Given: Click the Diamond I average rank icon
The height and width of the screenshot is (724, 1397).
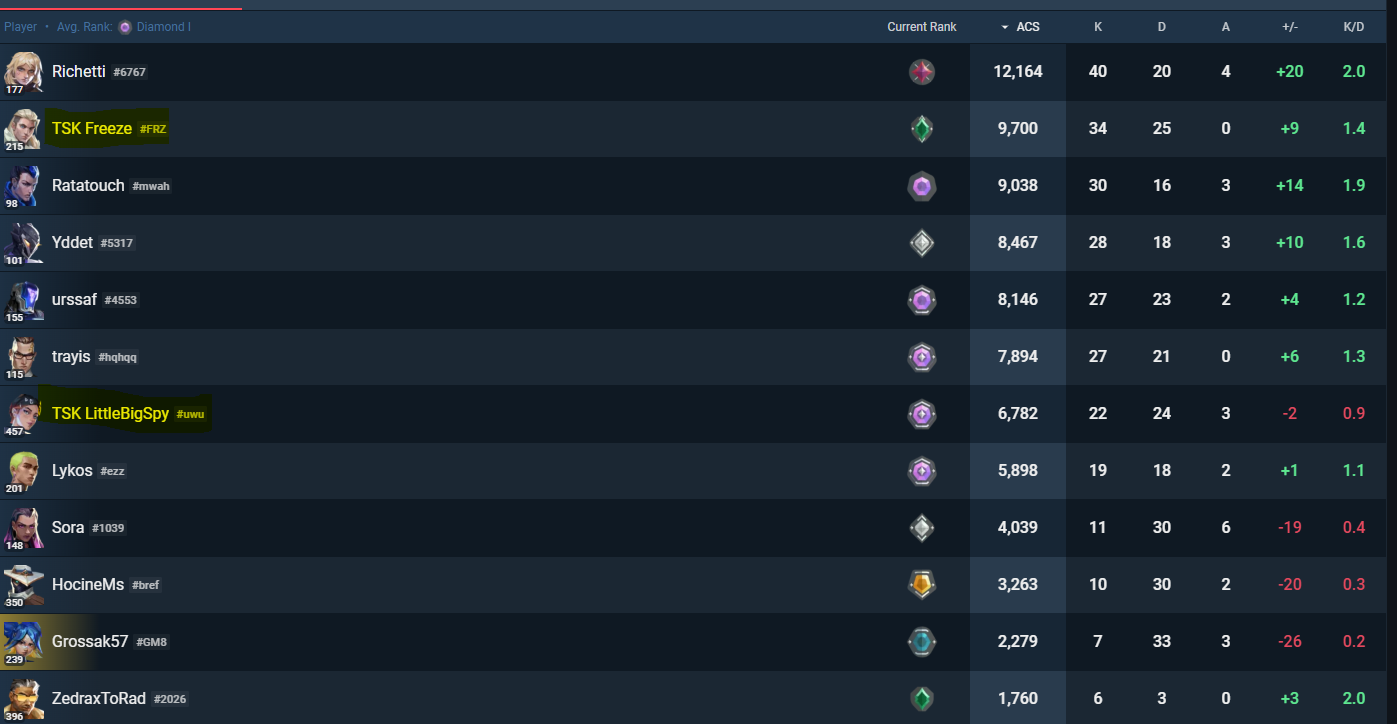Looking at the screenshot, I should coord(125,27).
